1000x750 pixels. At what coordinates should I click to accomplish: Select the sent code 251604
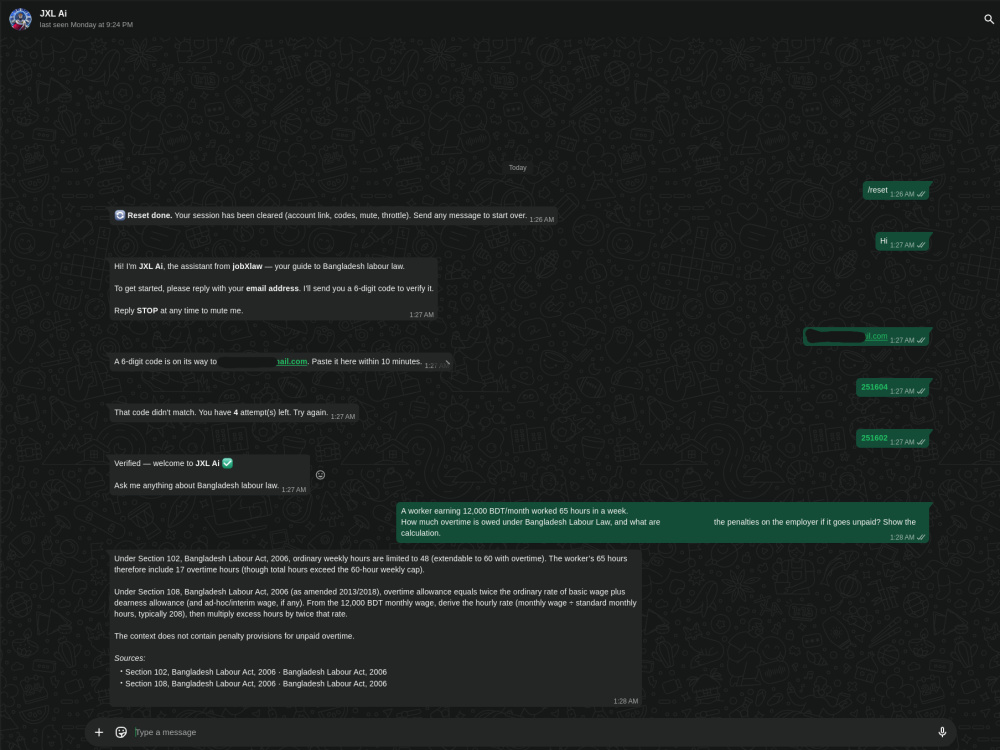(874, 387)
